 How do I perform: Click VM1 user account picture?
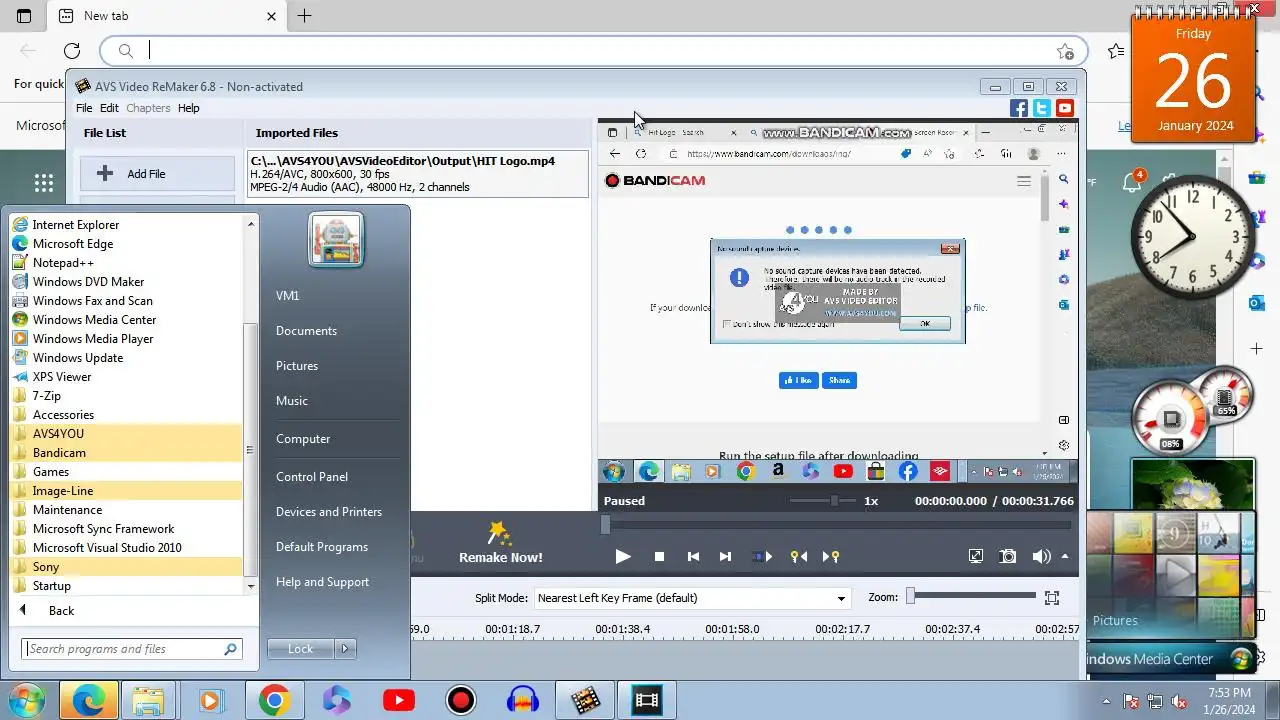point(336,240)
